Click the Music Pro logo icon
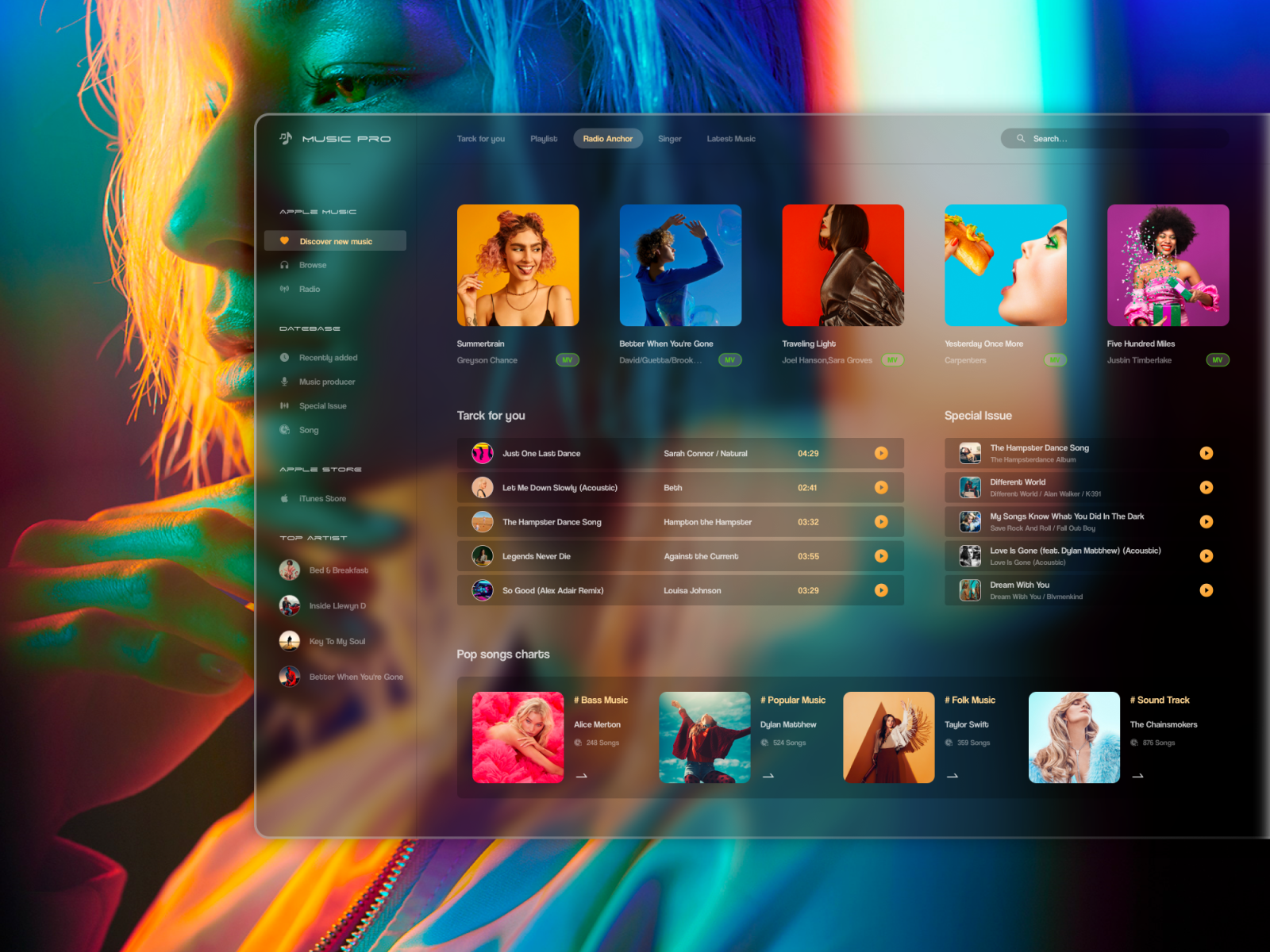This screenshot has width=1270, height=952. (x=284, y=138)
